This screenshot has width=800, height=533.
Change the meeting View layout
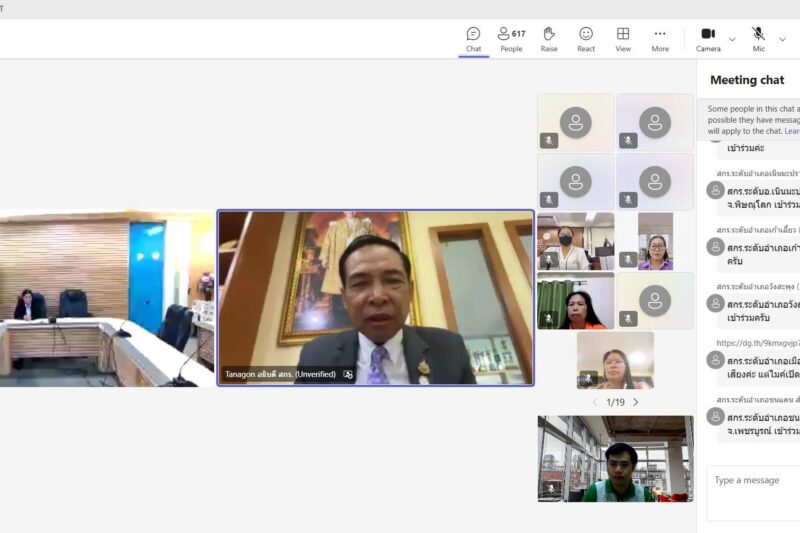623,39
